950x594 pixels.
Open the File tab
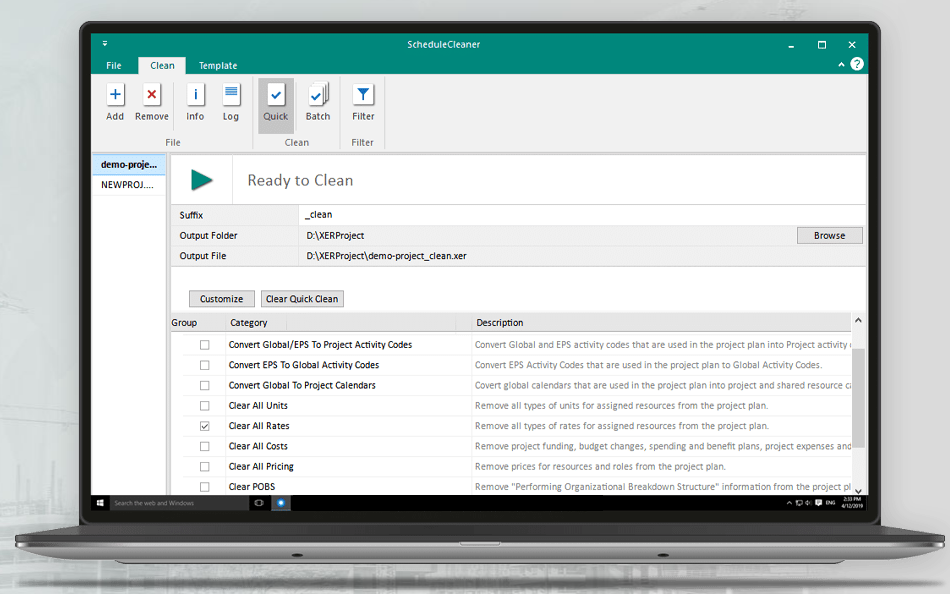(114, 65)
